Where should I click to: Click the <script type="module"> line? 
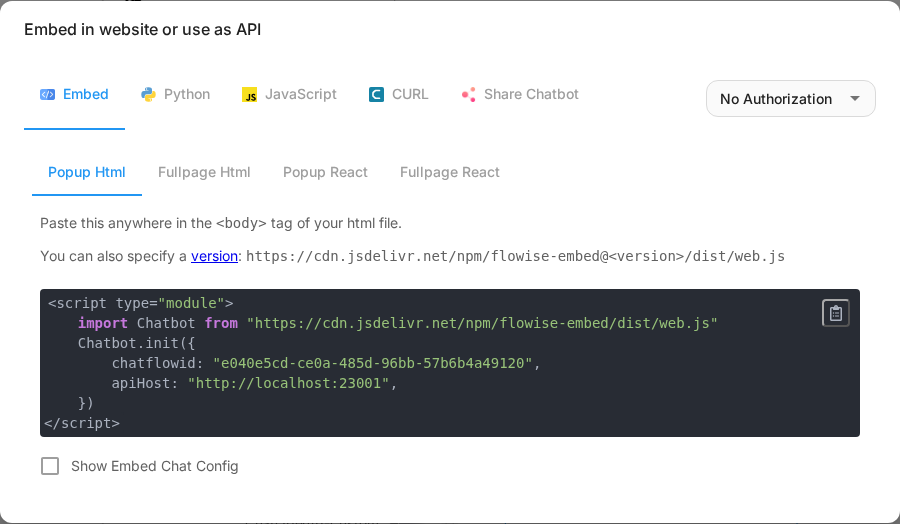click(141, 303)
